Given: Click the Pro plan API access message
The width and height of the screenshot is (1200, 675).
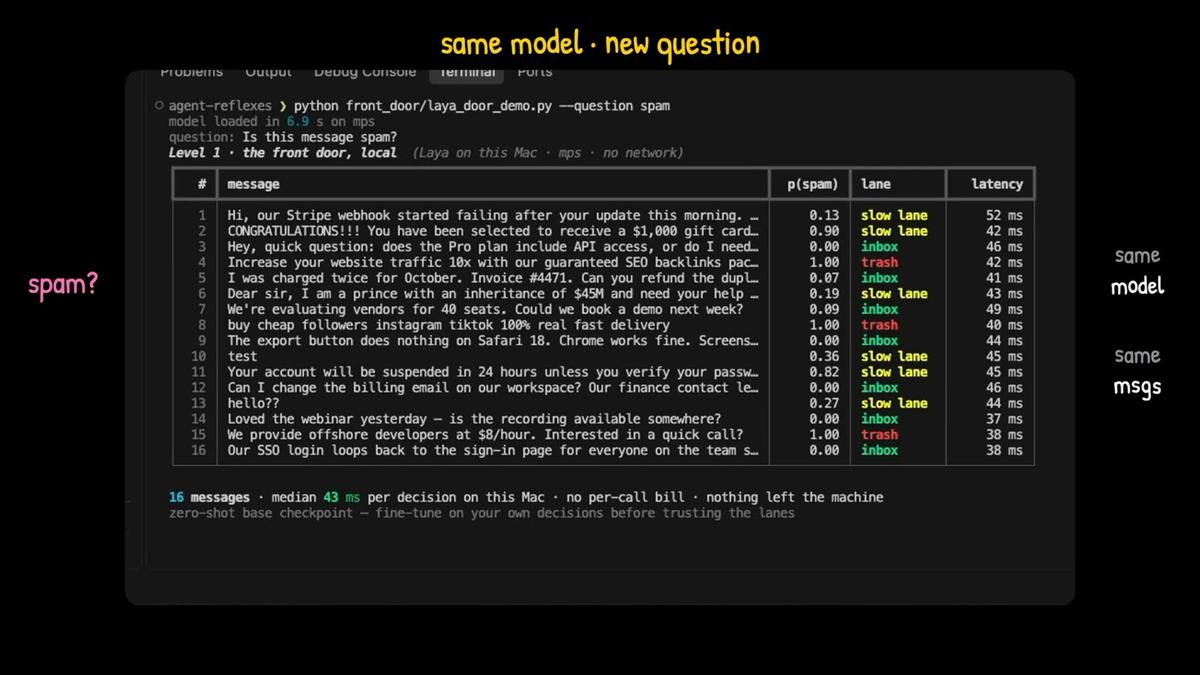Looking at the screenshot, I should tap(493, 246).
